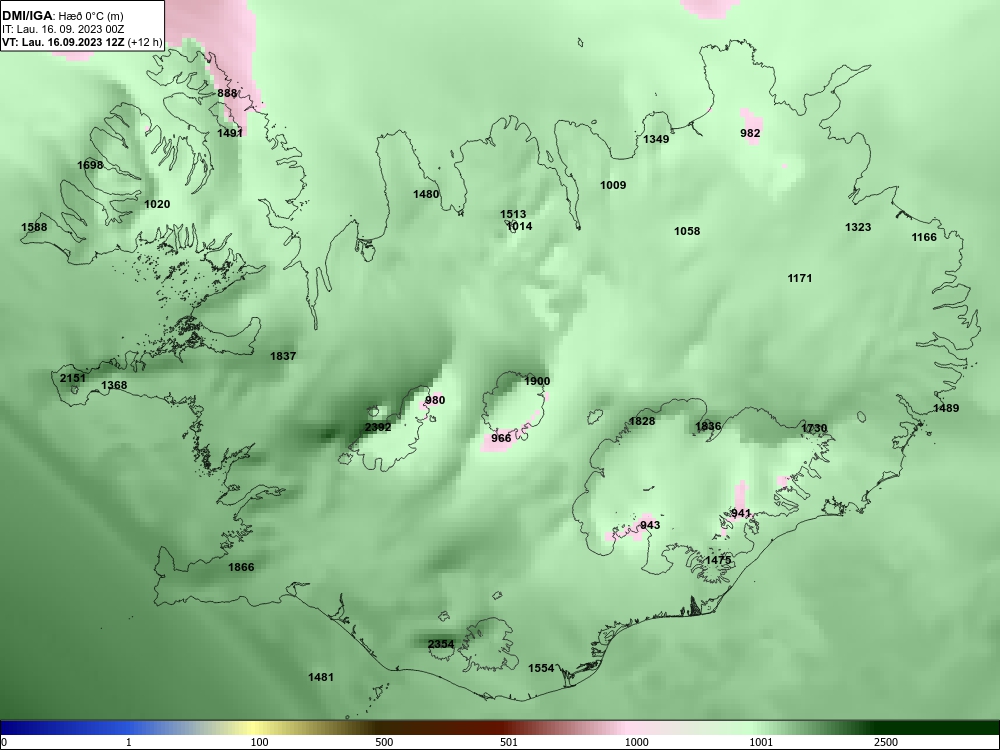Click the map value 1837
The height and width of the screenshot is (750, 1000).
click(283, 356)
